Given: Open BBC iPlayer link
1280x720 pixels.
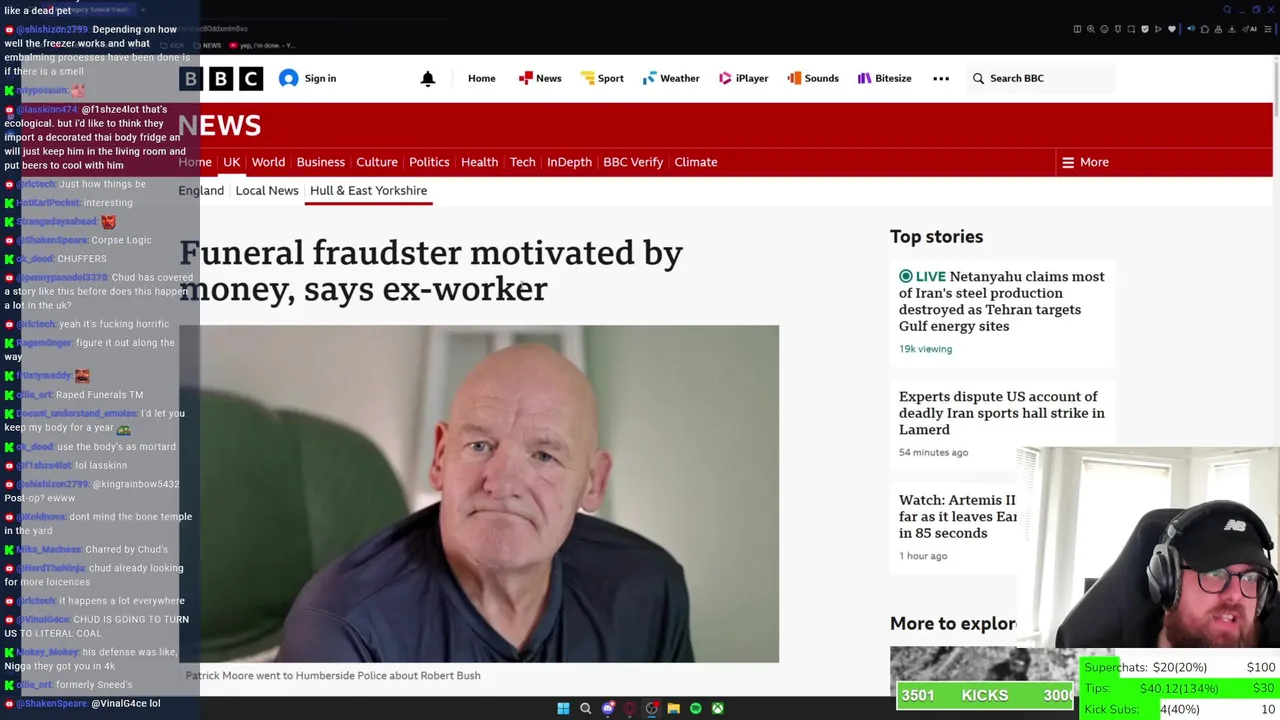Looking at the screenshot, I should pyautogui.click(x=743, y=78).
